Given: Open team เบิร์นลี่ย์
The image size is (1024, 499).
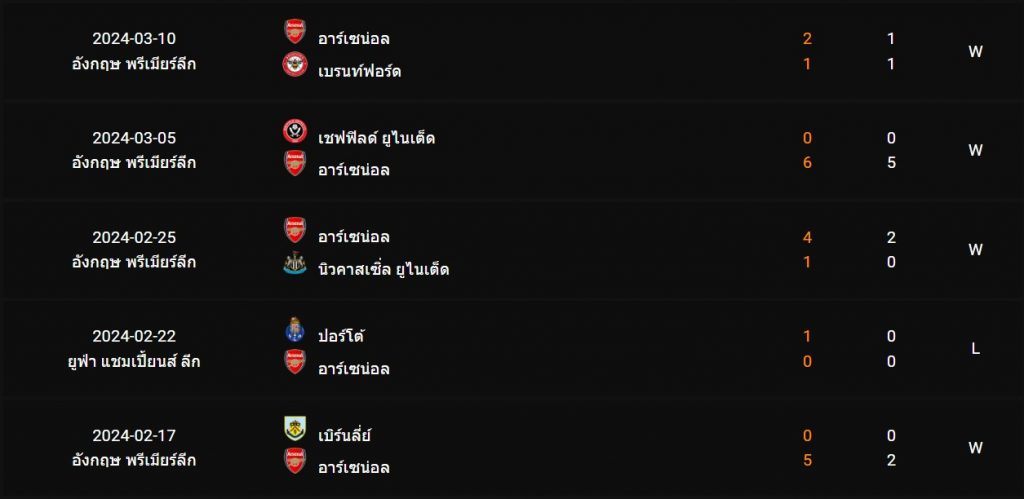Looking at the screenshot, I should (x=344, y=435).
